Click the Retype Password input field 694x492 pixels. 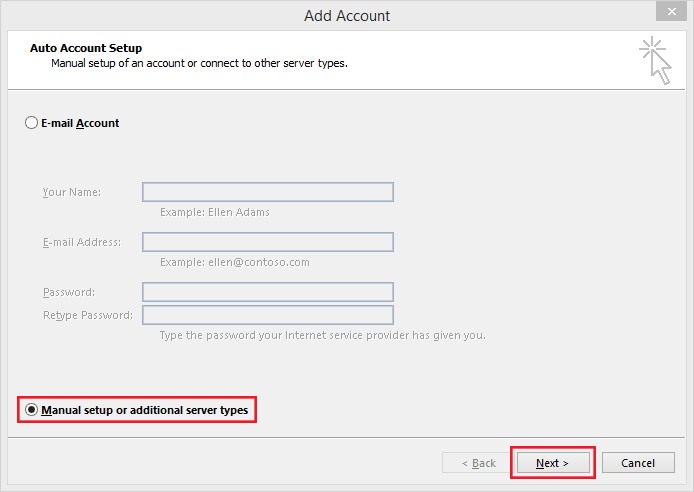[x=268, y=315]
